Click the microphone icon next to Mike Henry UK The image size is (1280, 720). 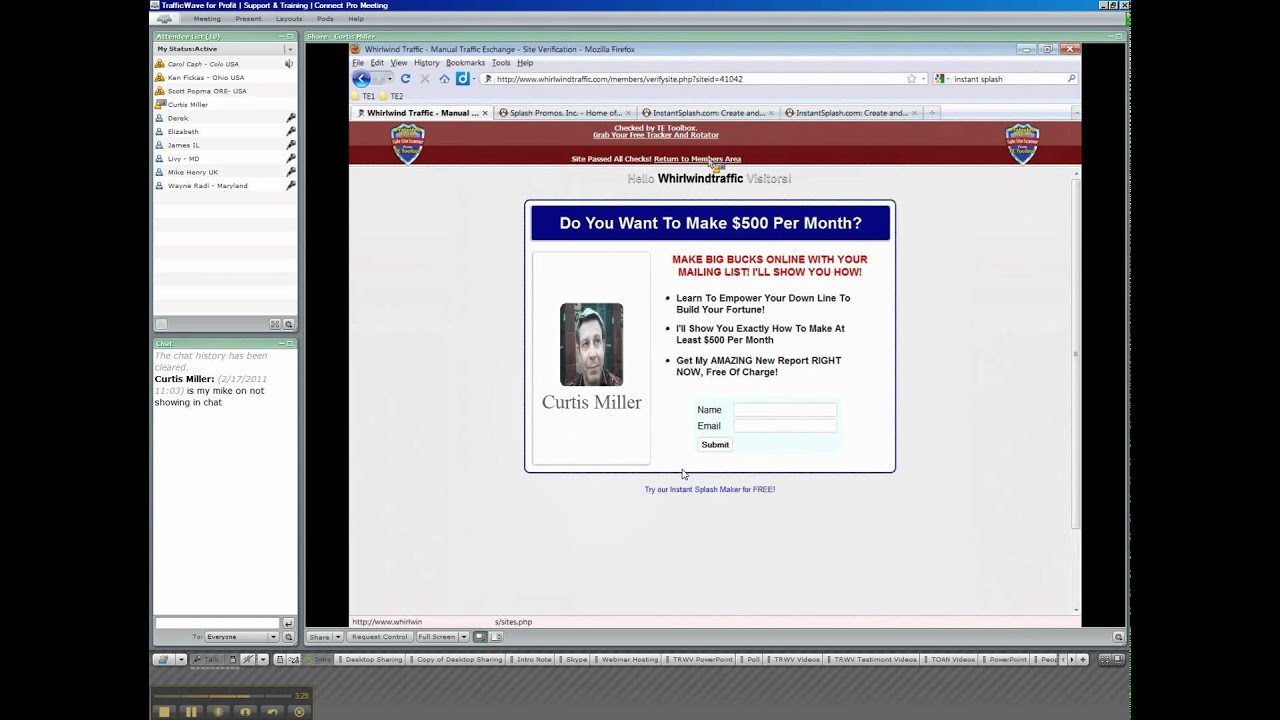tap(291, 172)
